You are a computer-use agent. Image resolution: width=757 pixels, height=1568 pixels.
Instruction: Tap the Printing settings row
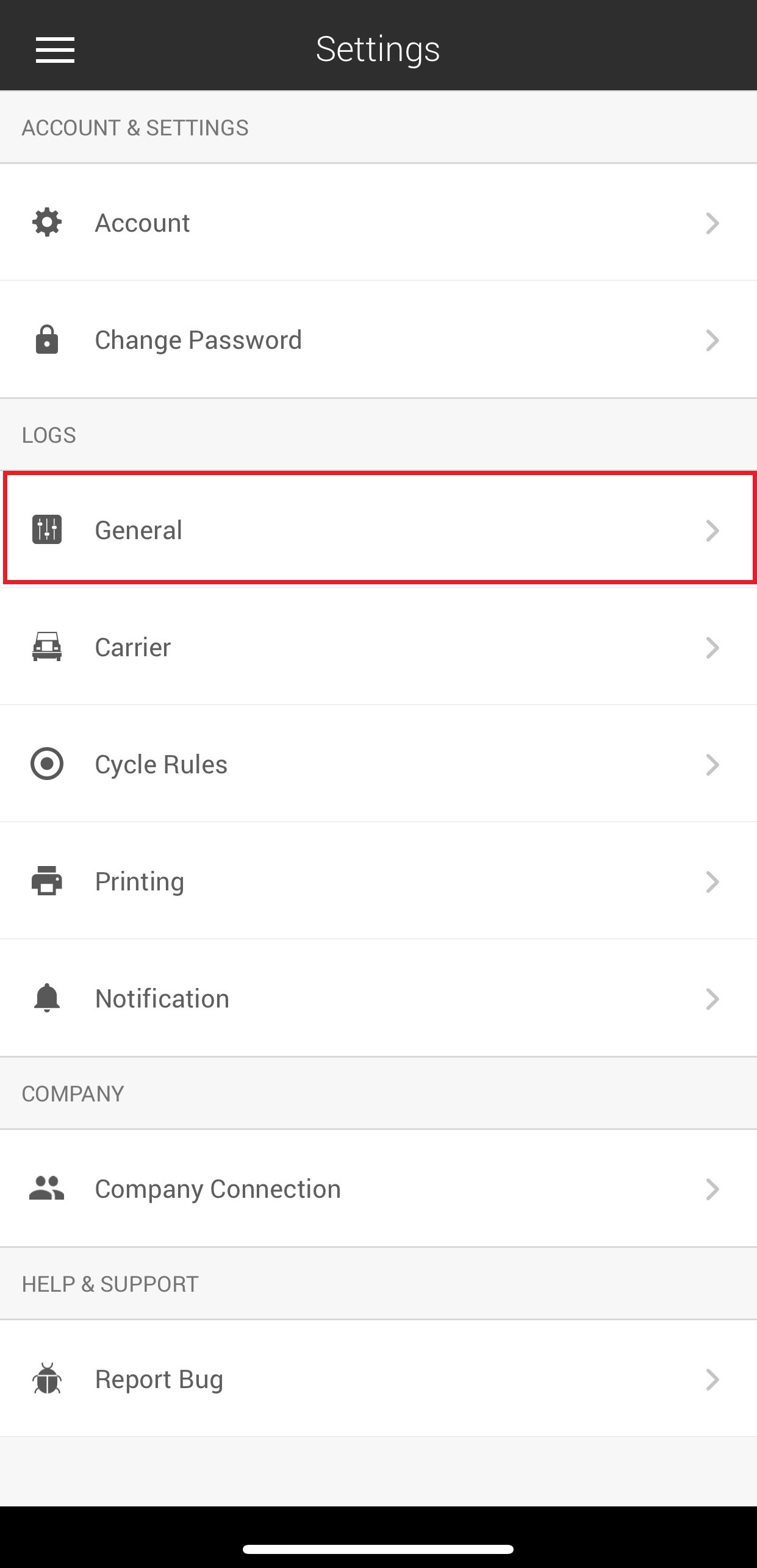pos(378,881)
